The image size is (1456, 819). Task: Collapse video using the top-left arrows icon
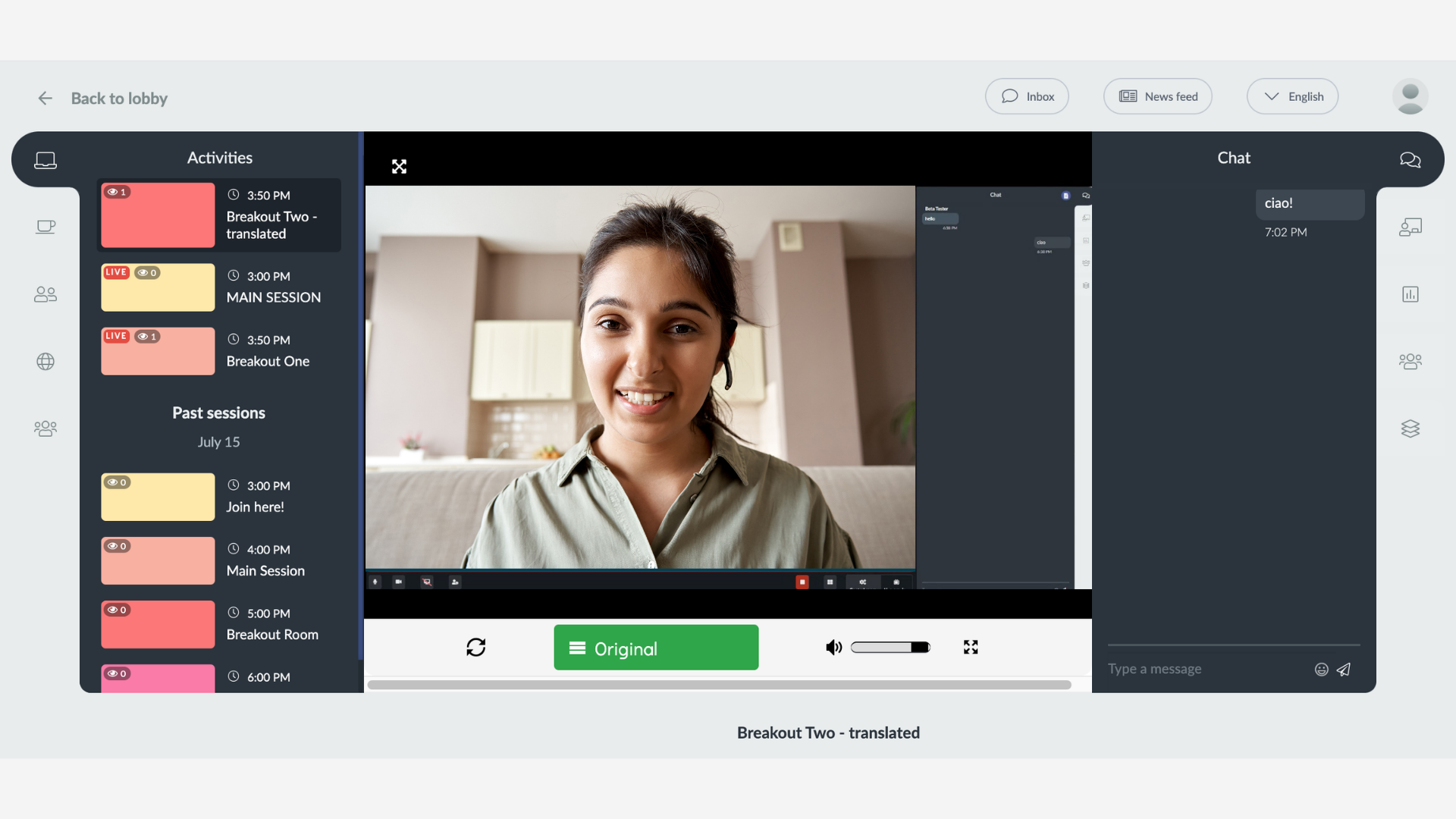[399, 167]
